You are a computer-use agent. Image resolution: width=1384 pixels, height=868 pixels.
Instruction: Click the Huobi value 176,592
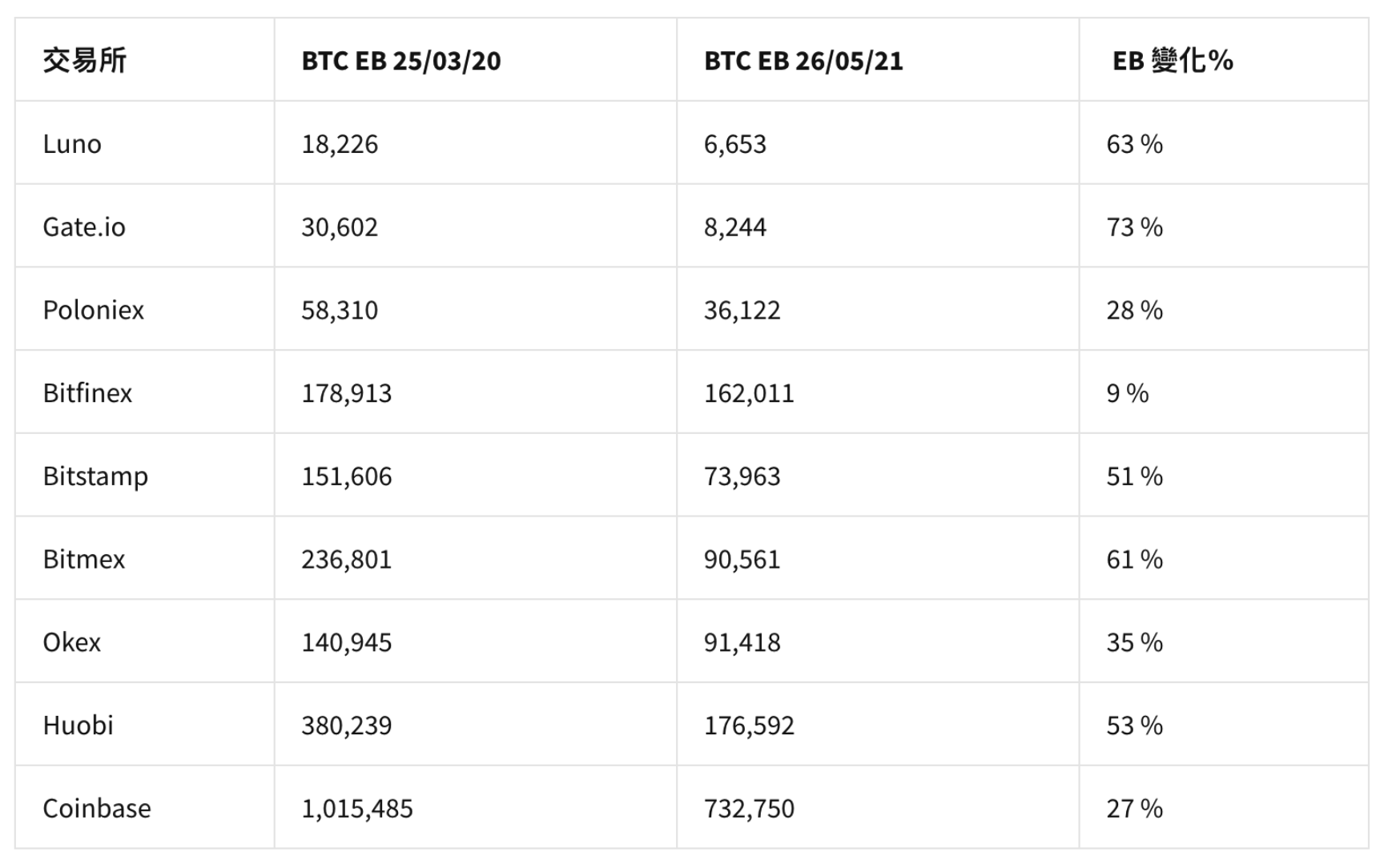click(749, 725)
